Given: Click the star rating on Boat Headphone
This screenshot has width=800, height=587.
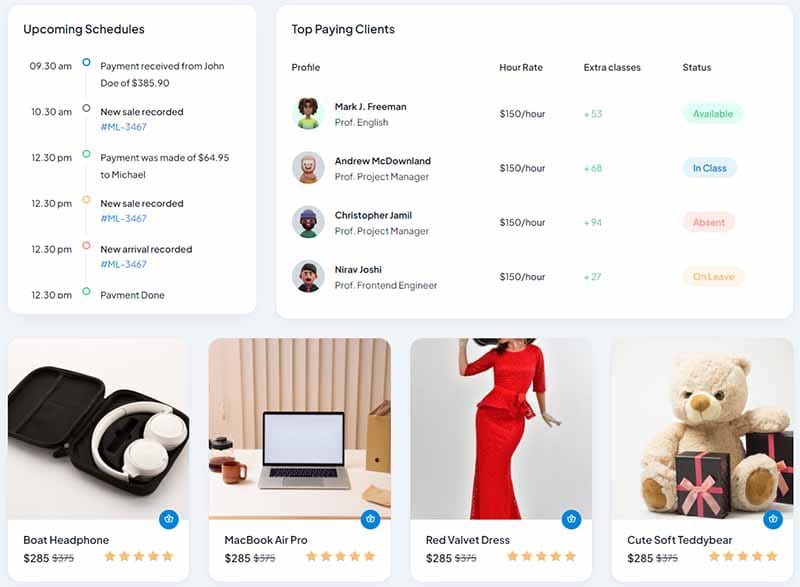Looking at the screenshot, I should click(x=139, y=556).
